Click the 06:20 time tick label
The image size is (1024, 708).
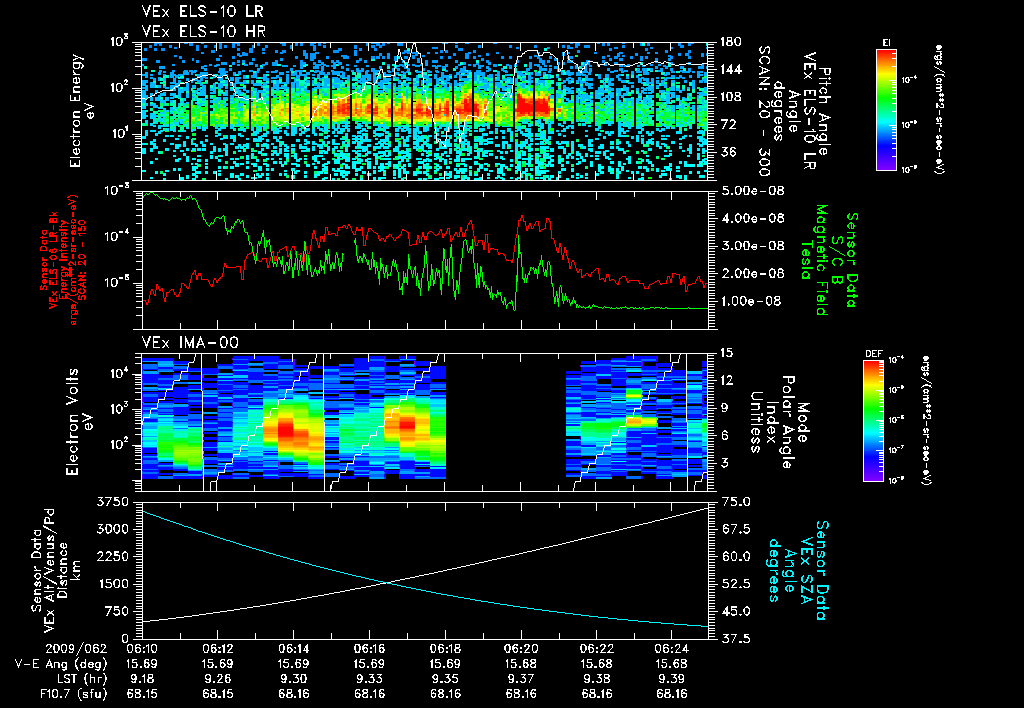(x=521, y=649)
